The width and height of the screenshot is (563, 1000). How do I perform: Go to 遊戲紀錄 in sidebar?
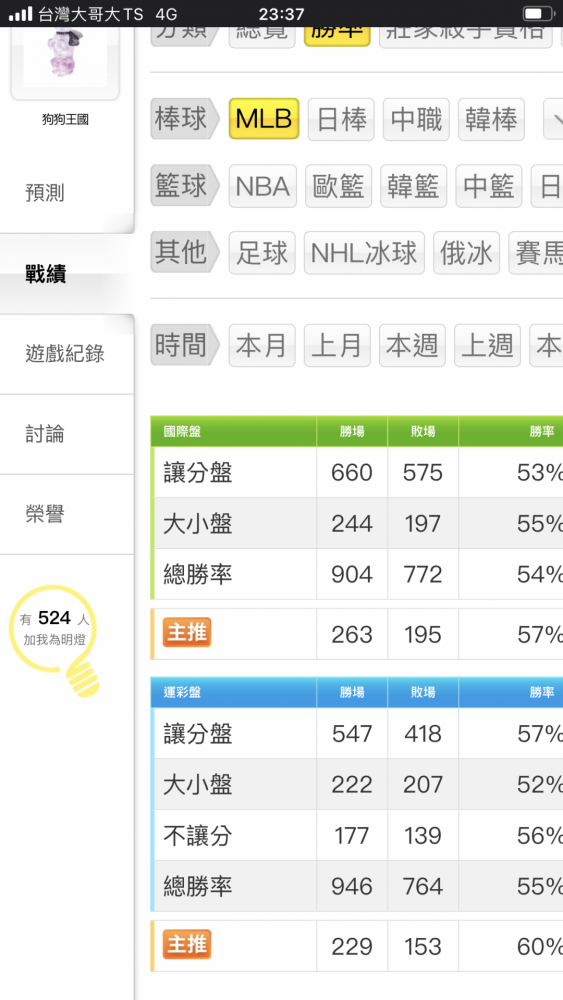(66, 354)
